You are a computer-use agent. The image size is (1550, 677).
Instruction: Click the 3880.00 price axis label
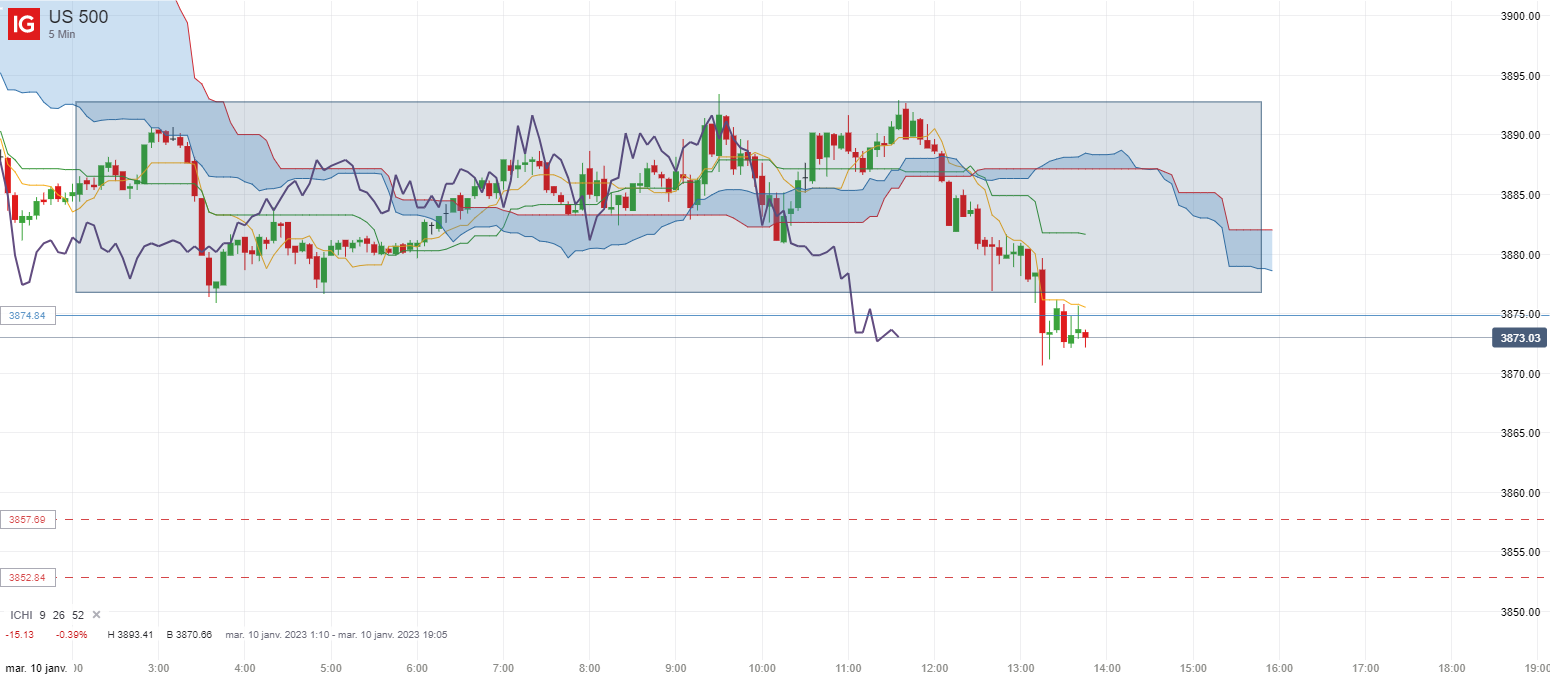pos(1520,255)
